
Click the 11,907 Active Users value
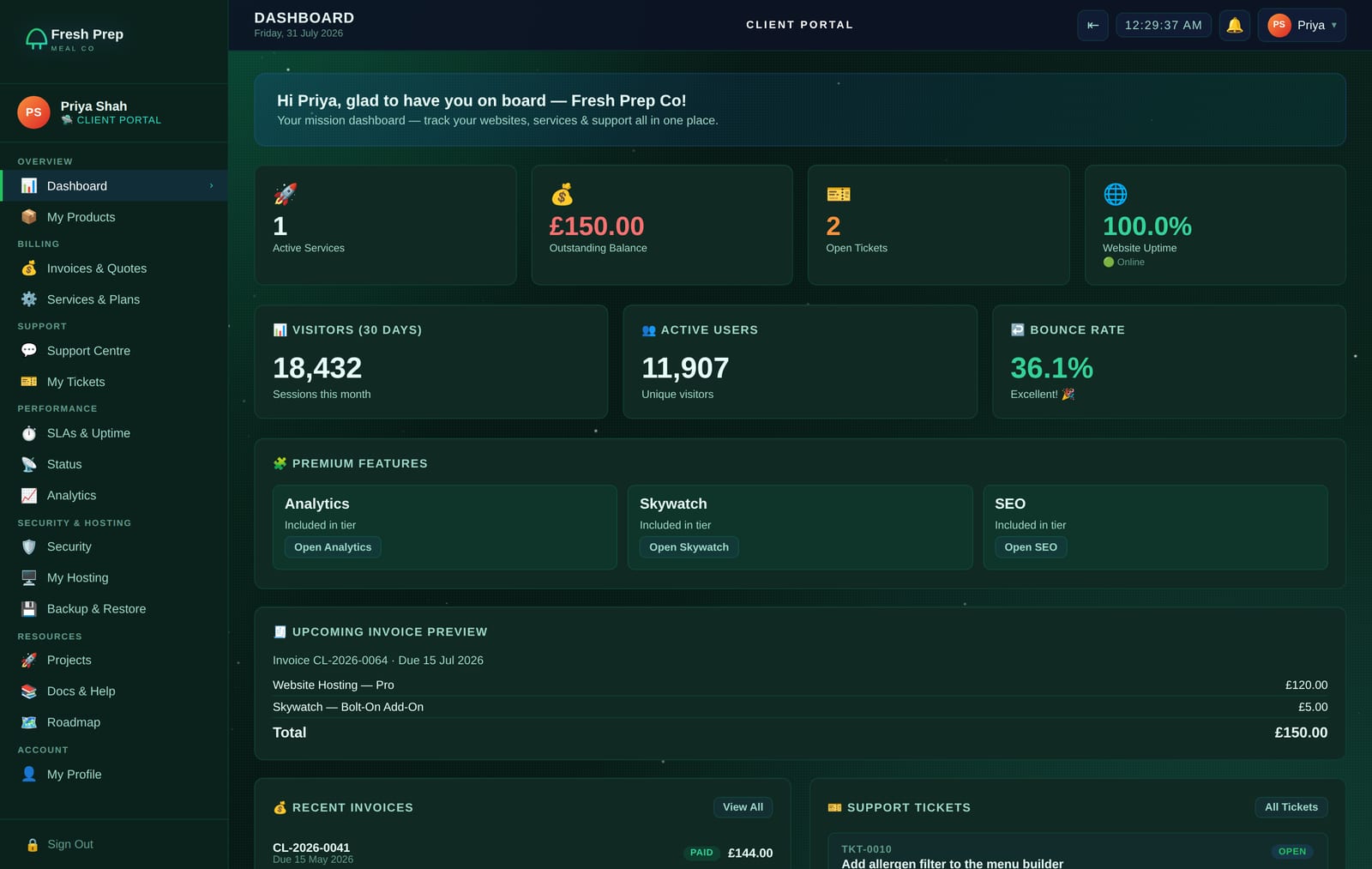point(685,368)
